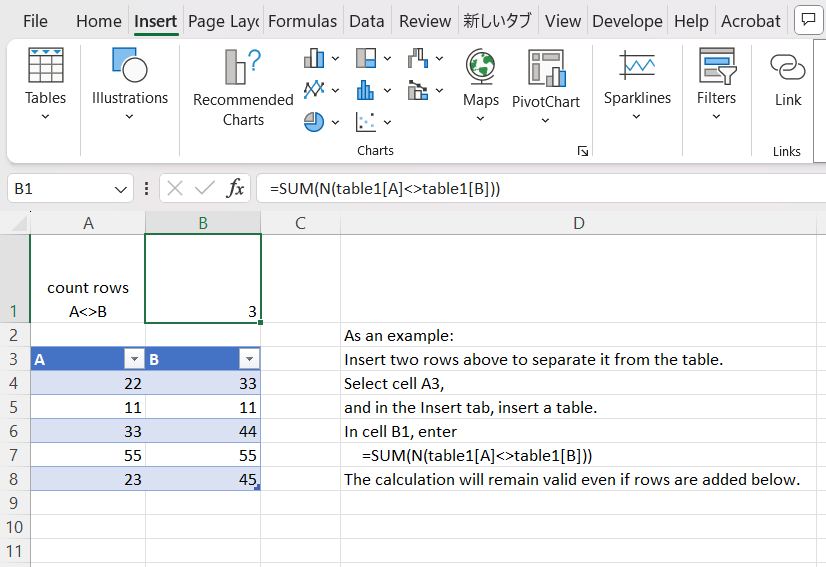Screen dimensions: 826x567
Task: Select cell B1 showing 3
Action: (x=203, y=278)
